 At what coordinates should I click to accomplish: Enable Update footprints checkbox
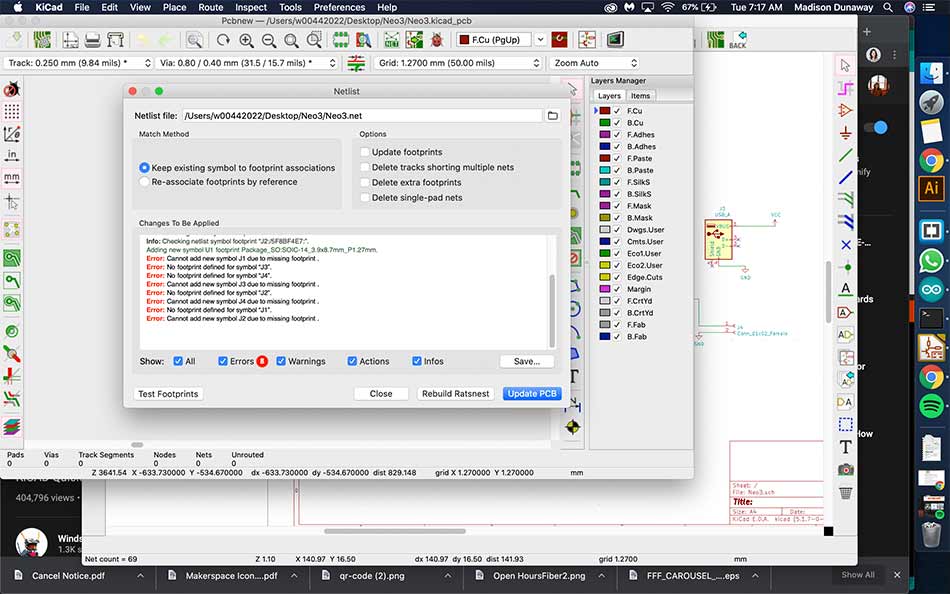(365, 152)
